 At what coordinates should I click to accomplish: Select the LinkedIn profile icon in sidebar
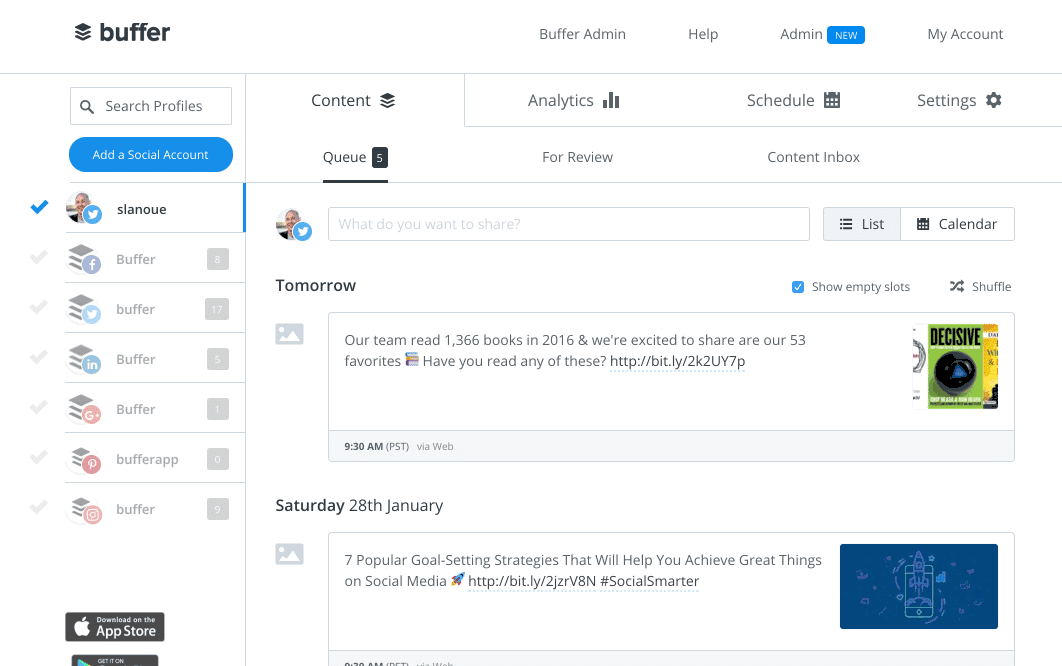tap(93, 366)
